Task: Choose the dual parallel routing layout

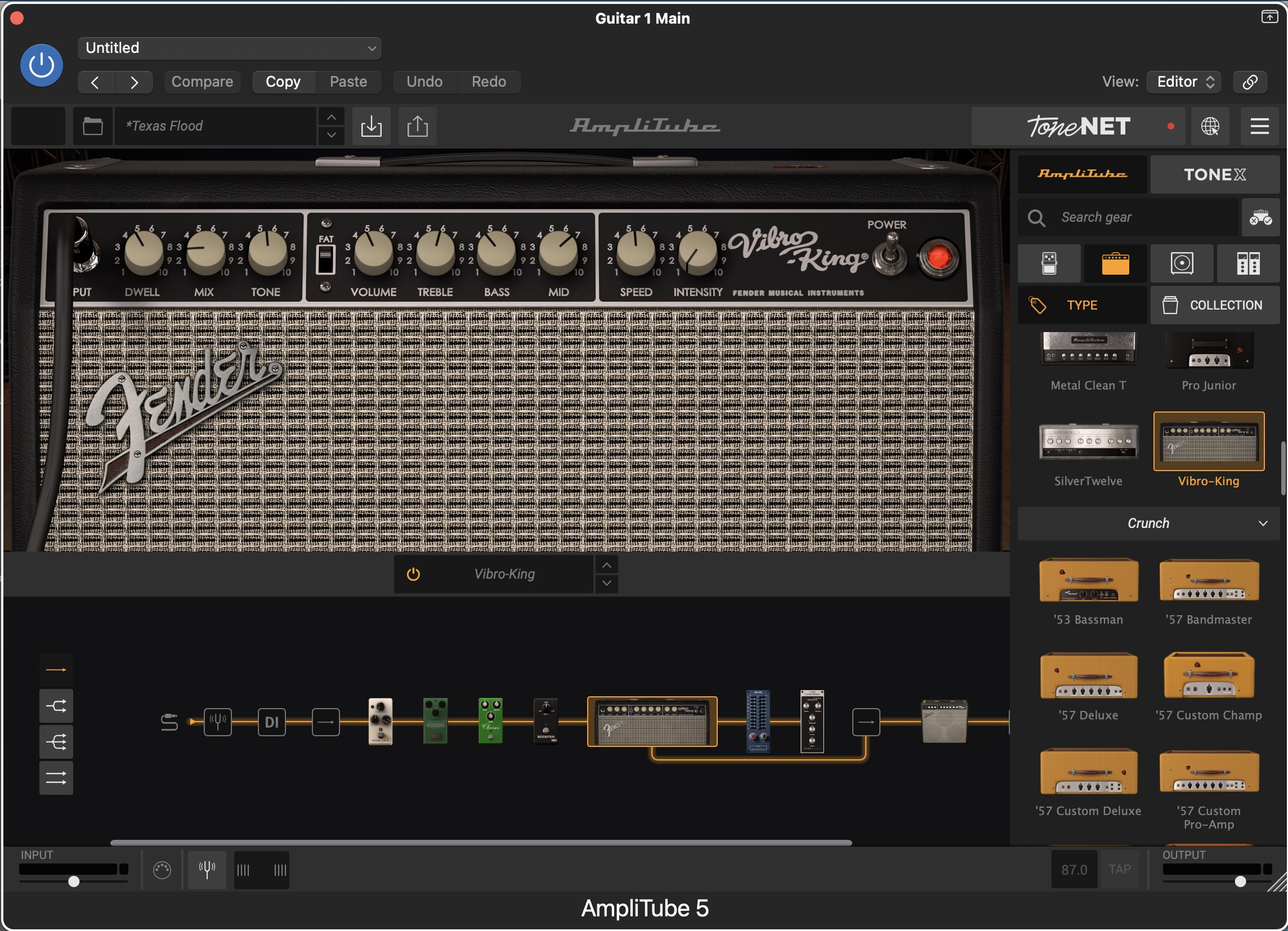Action: click(x=56, y=778)
